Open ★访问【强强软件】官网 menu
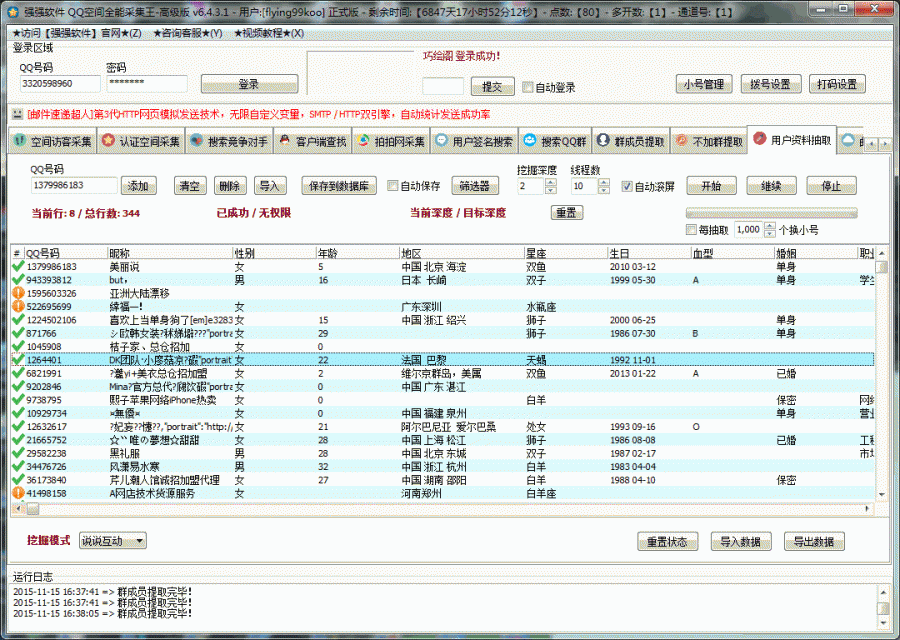Image resolution: width=900 pixels, height=640 pixels. pos(77,33)
